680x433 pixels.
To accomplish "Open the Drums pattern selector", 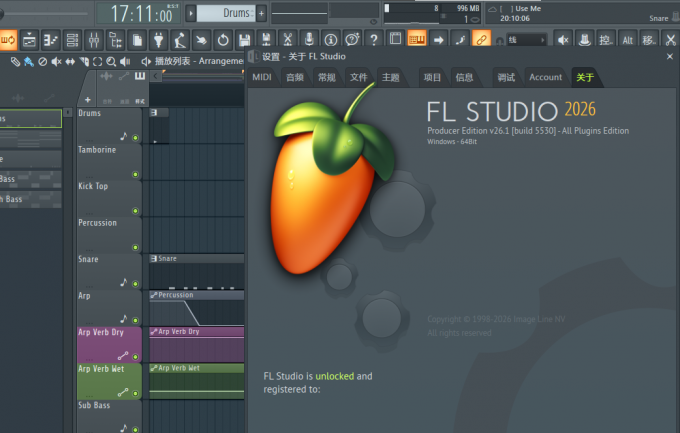I will tap(226, 13).
